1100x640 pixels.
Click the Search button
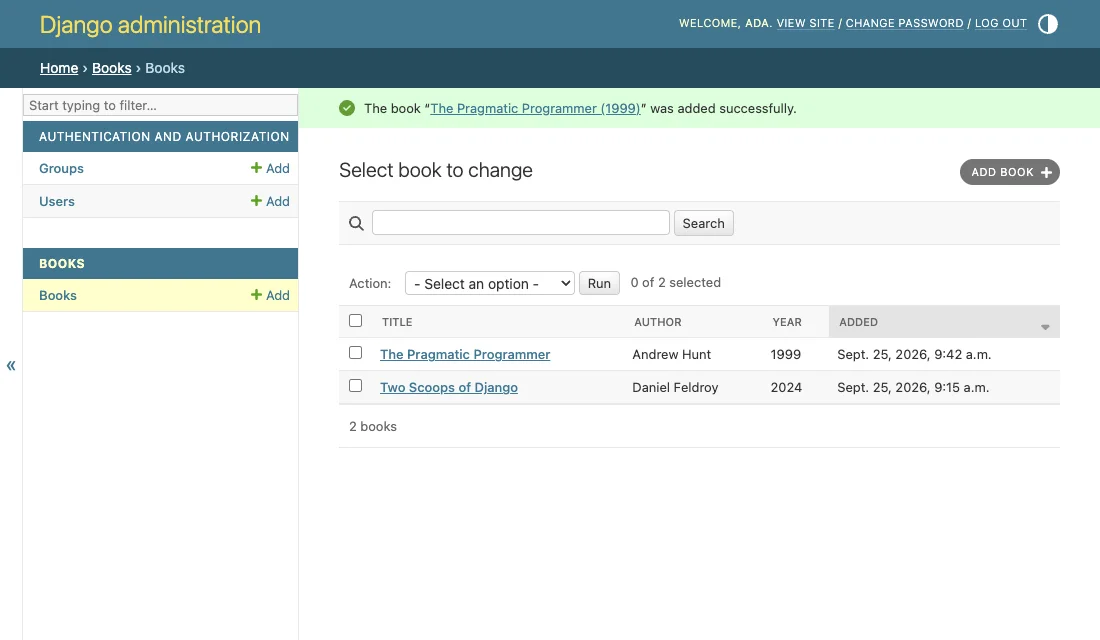704,223
